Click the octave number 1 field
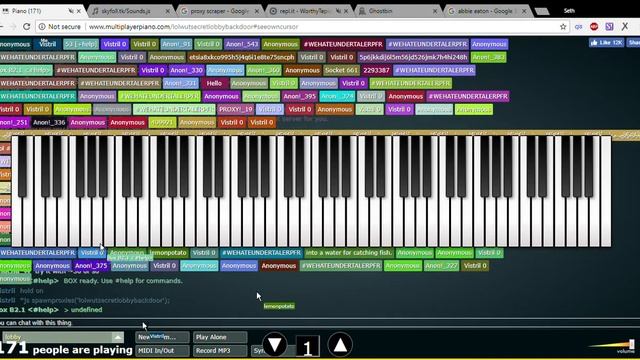This screenshot has width=640, height=360. pos(307,347)
